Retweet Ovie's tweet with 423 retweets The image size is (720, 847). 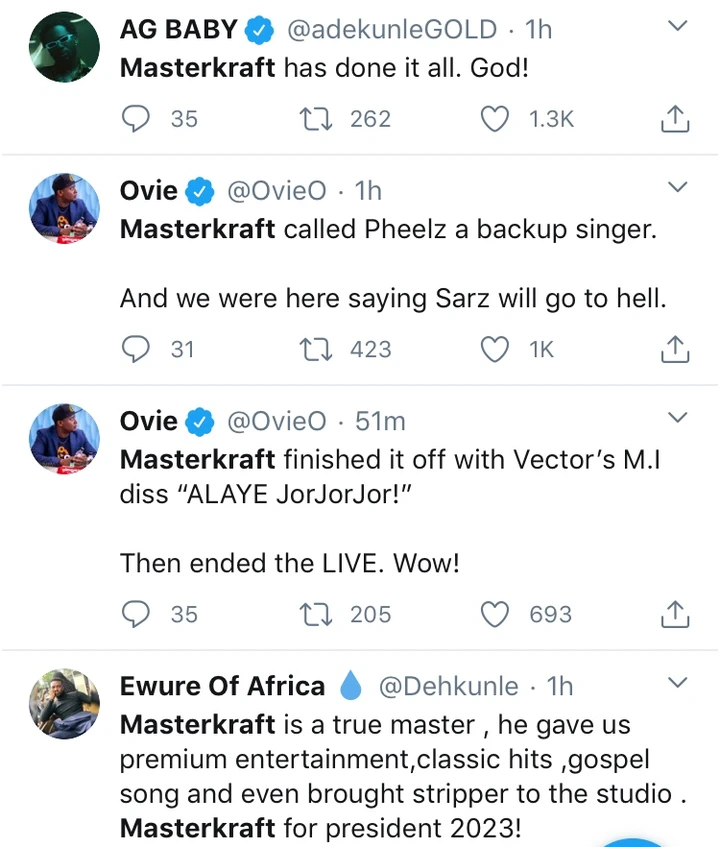click(x=316, y=349)
